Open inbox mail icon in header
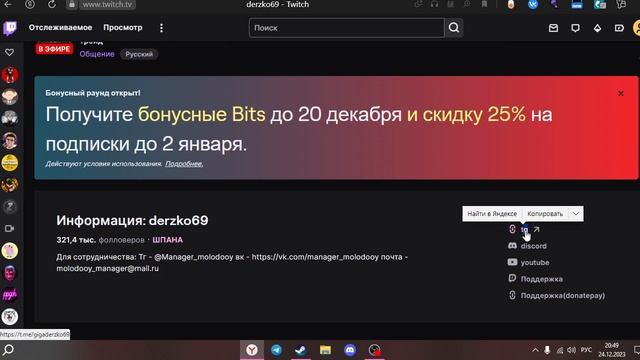 click(x=553, y=28)
